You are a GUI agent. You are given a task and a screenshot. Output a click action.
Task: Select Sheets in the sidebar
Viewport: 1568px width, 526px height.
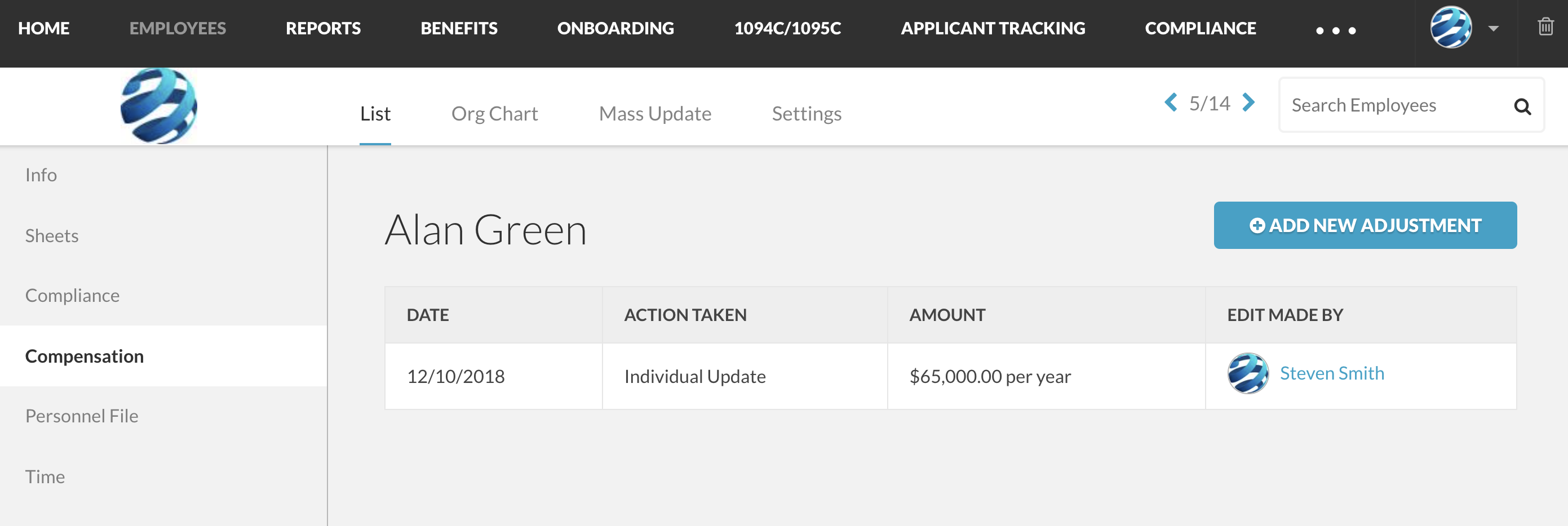[163, 235]
